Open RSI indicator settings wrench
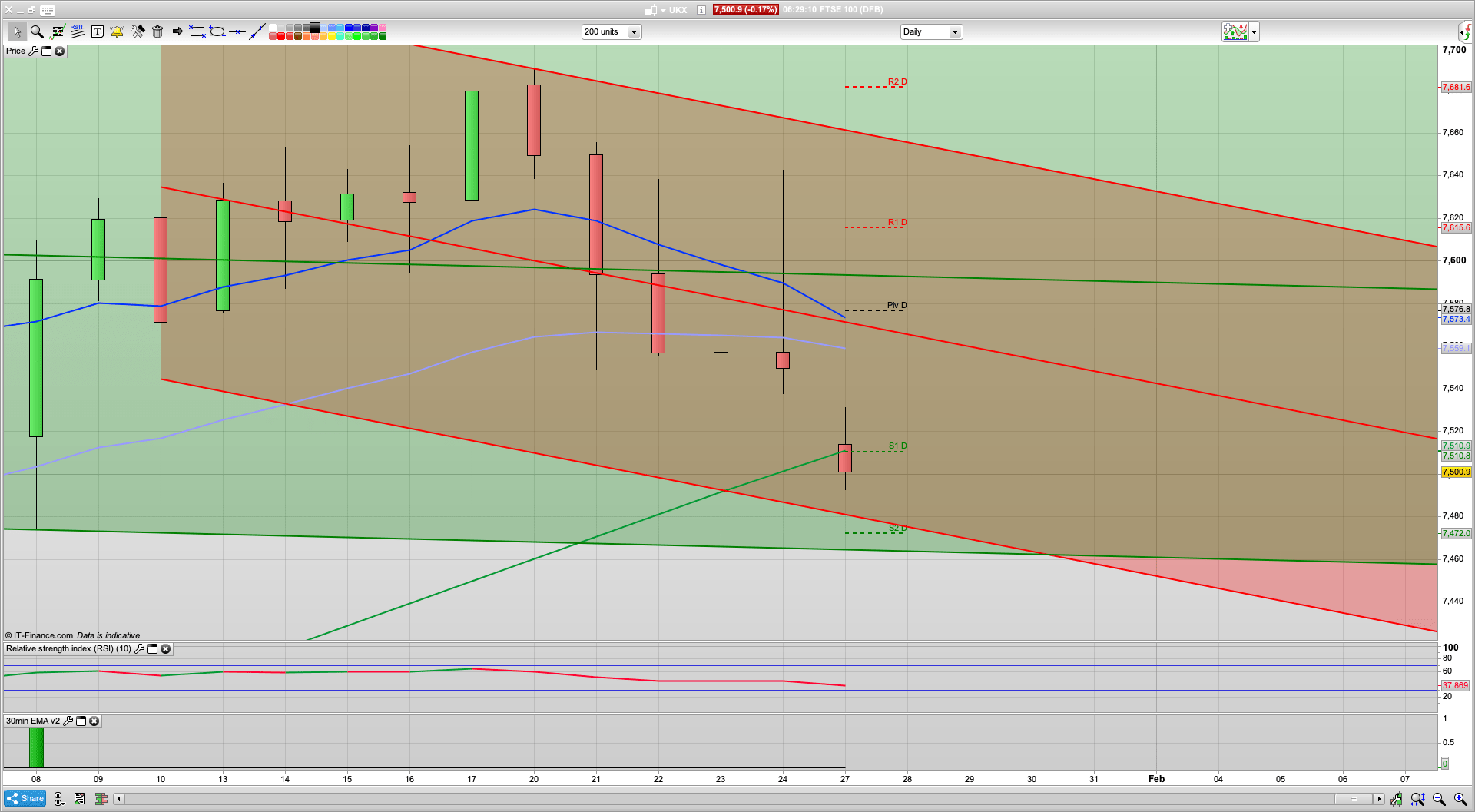The height and width of the screenshot is (812, 1475). [x=139, y=649]
